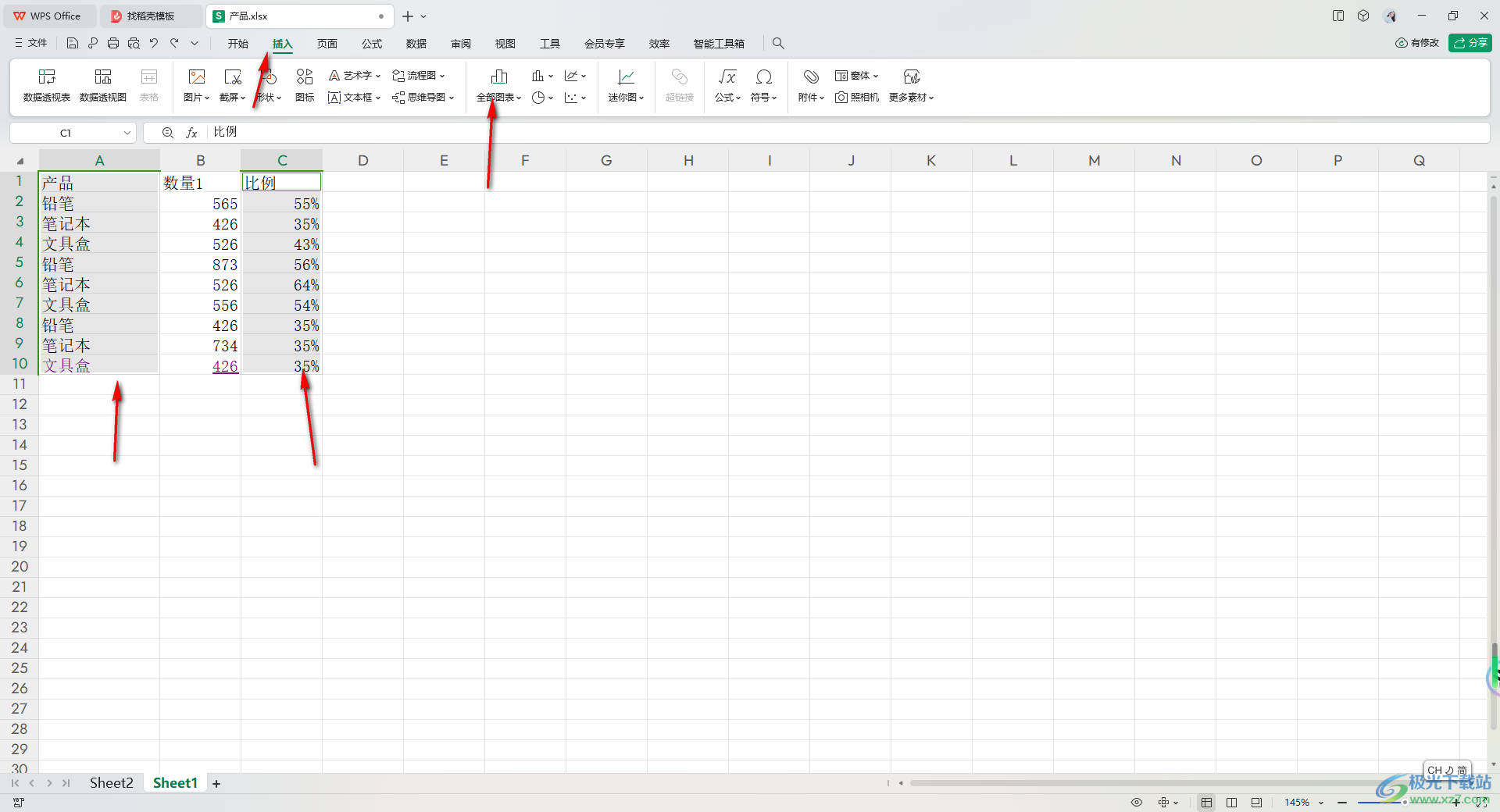Switch to the 找稻壳模板 tab
The height and width of the screenshot is (812, 1500).
(151, 16)
